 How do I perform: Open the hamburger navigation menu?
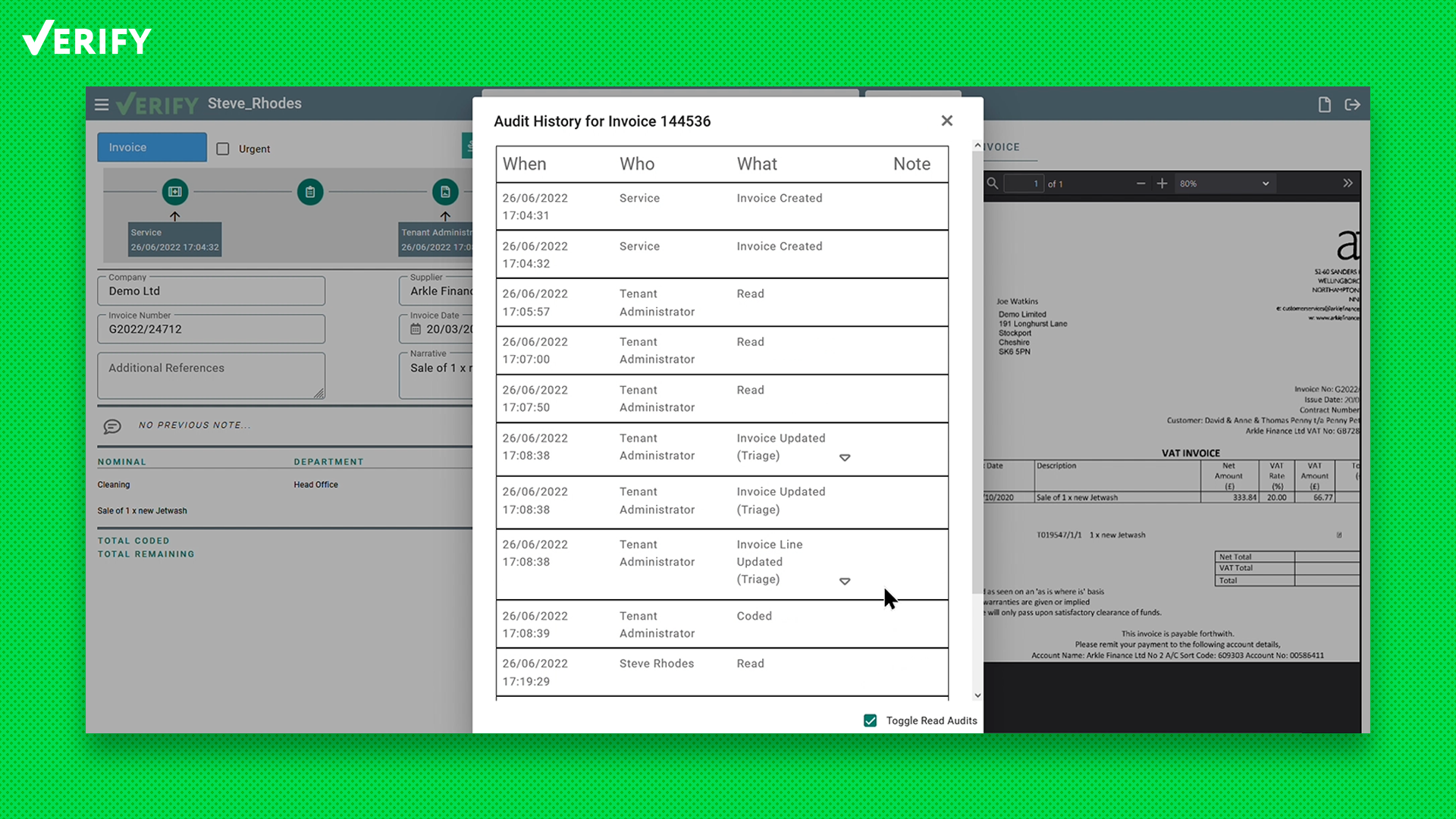pyautogui.click(x=102, y=104)
